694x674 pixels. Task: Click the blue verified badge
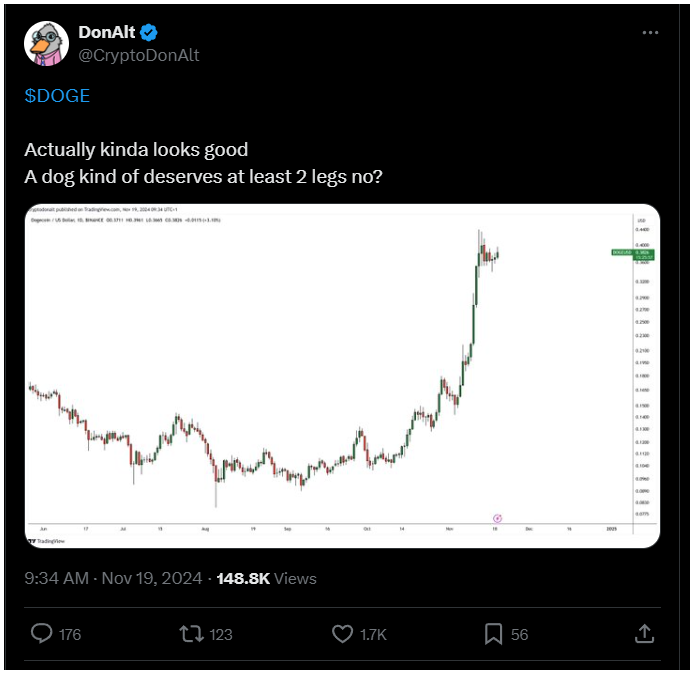tap(149, 32)
